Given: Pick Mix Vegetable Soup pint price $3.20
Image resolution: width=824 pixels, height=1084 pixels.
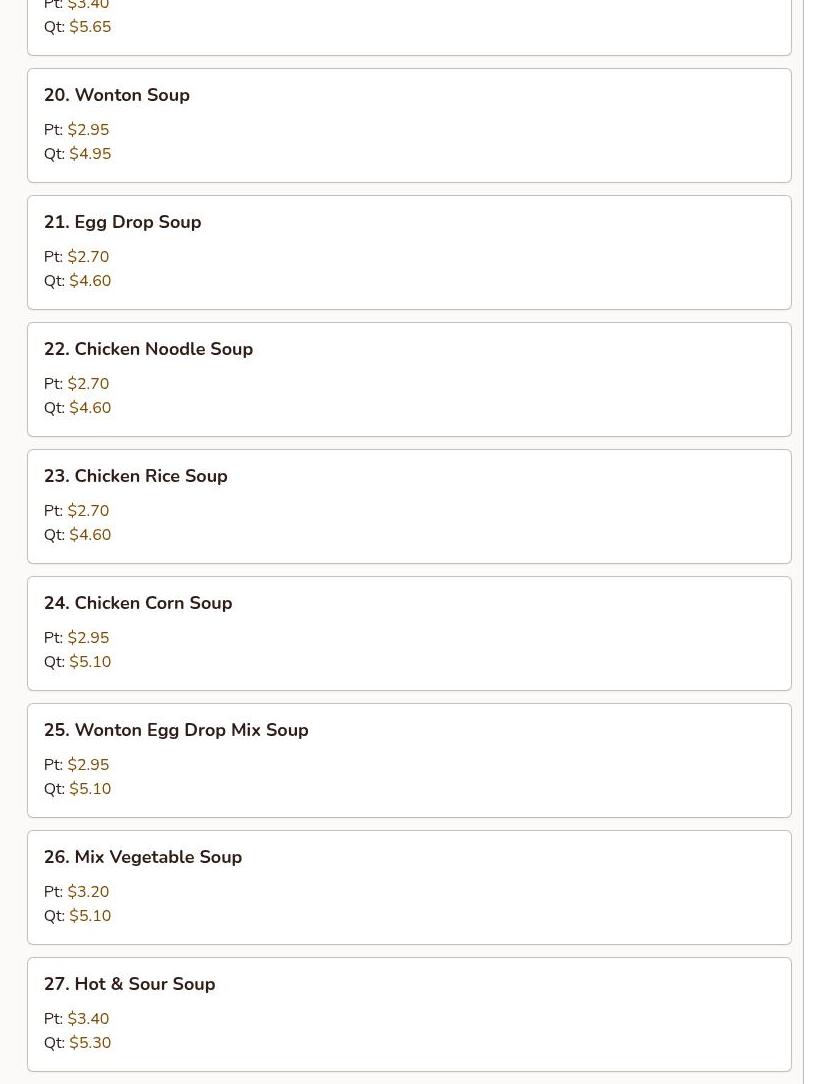Looking at the screenshot, I should coord(88,891).
